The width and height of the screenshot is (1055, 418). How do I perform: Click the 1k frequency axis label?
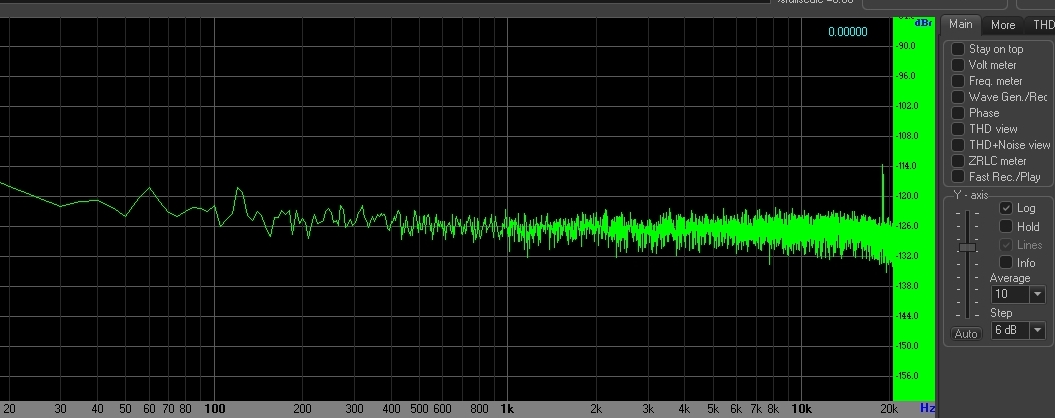[507, 409]
